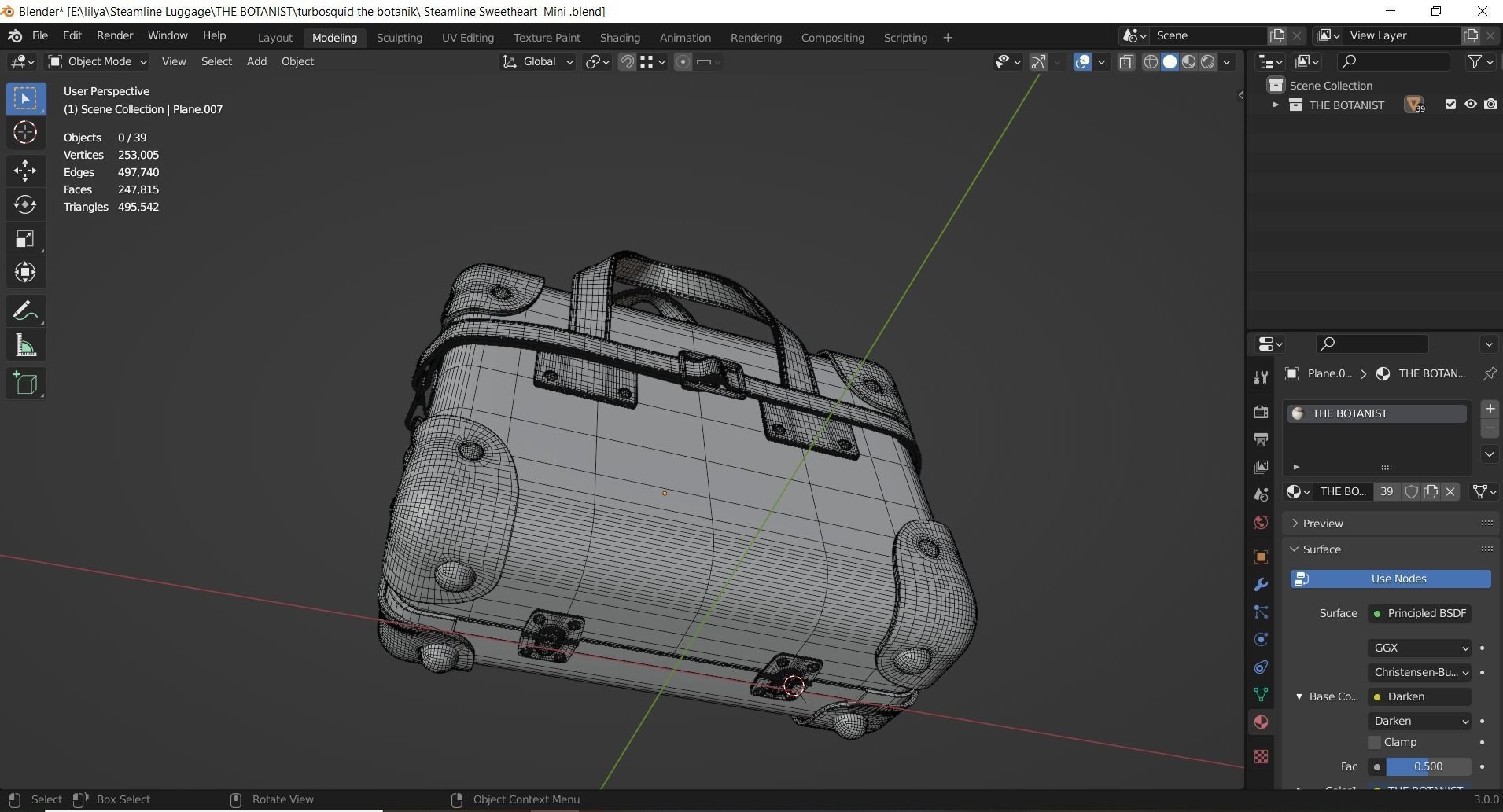Toggle proportional editing
Viewport: 1503px width, 812px height.
[683, 62]
